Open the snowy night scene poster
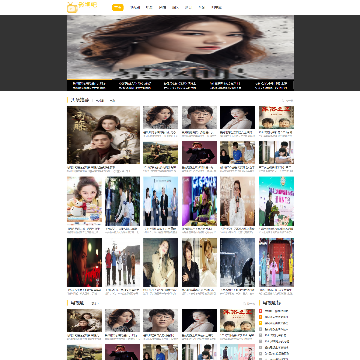The image size is (360, 360). (x=237, y=262)
